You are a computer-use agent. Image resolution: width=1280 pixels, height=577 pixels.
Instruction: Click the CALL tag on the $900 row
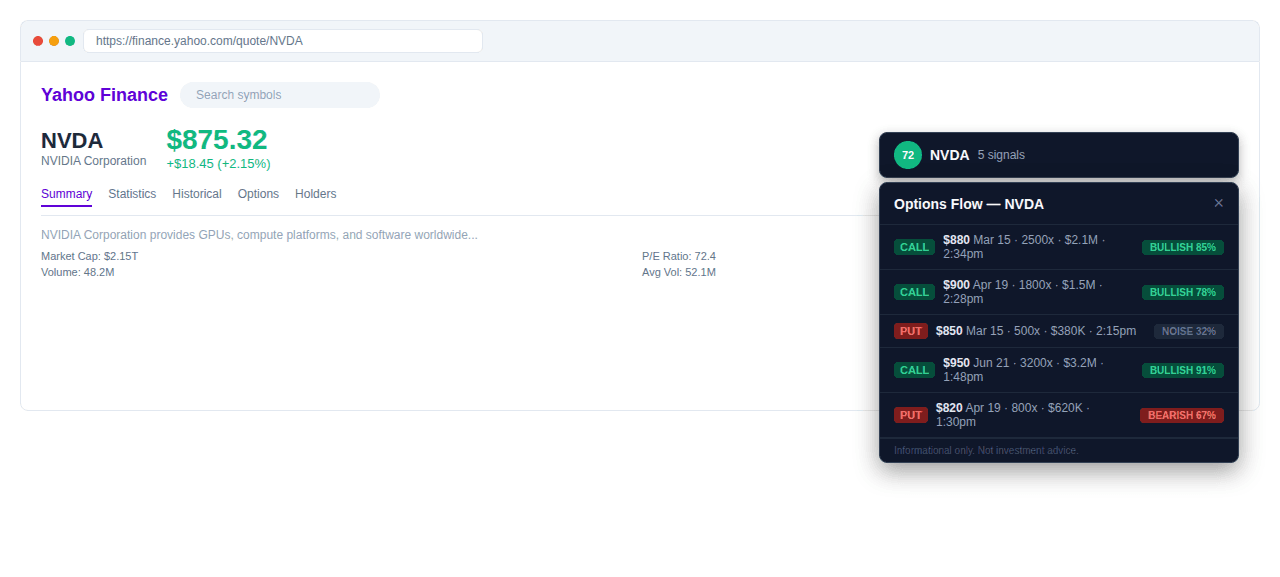[x=914, y=292]
